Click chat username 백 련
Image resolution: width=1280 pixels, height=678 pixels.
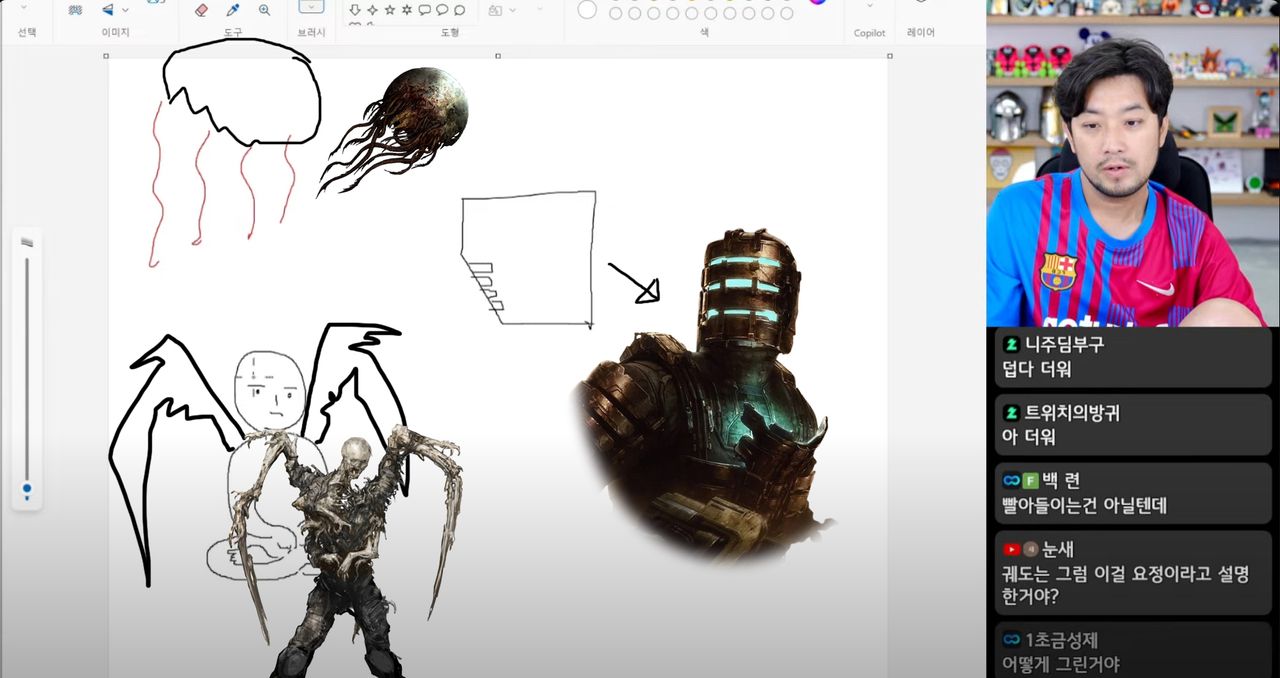(1062, 480)
